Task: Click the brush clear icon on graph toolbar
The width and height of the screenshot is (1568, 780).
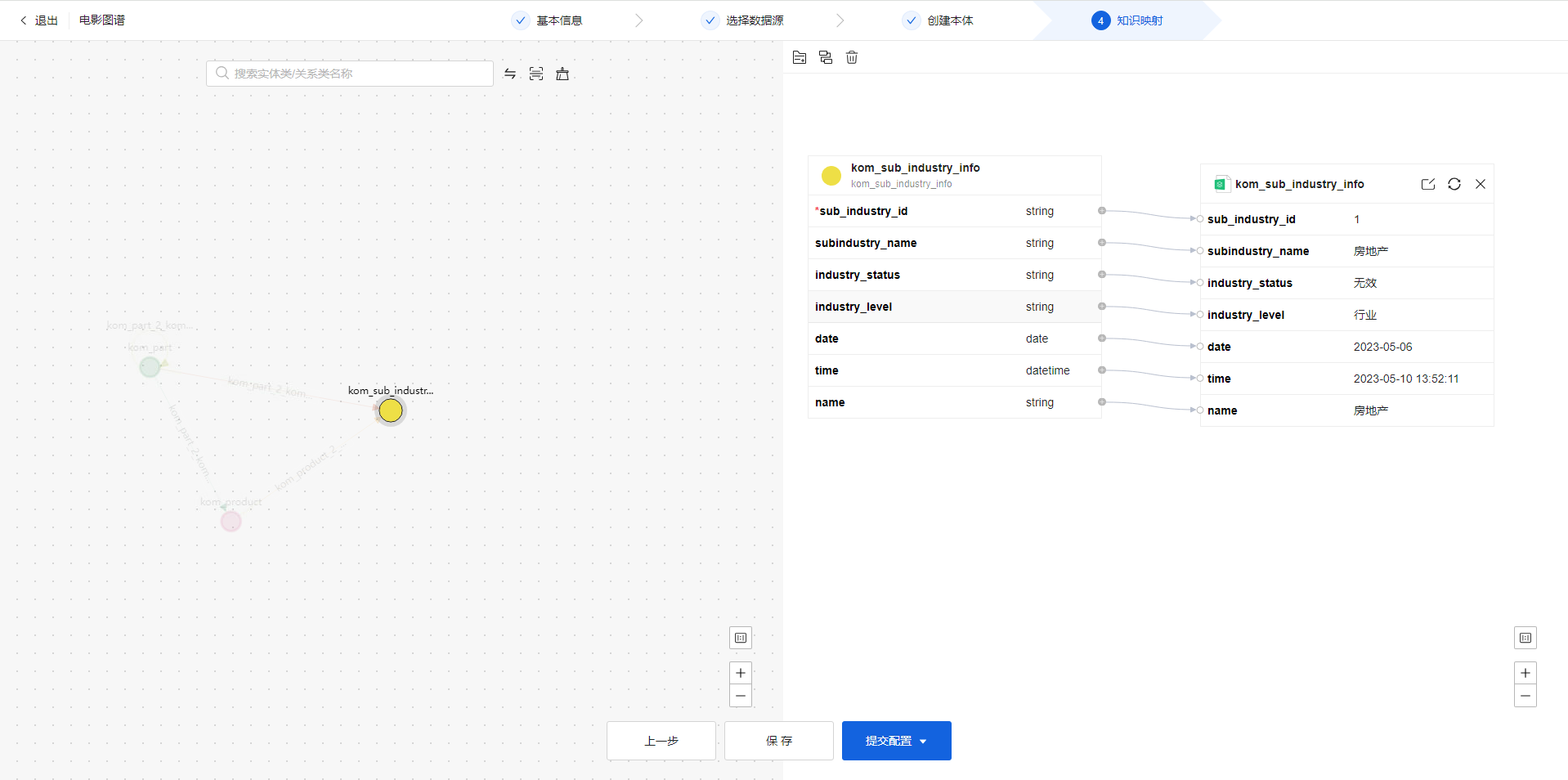Action: point(562,74)
